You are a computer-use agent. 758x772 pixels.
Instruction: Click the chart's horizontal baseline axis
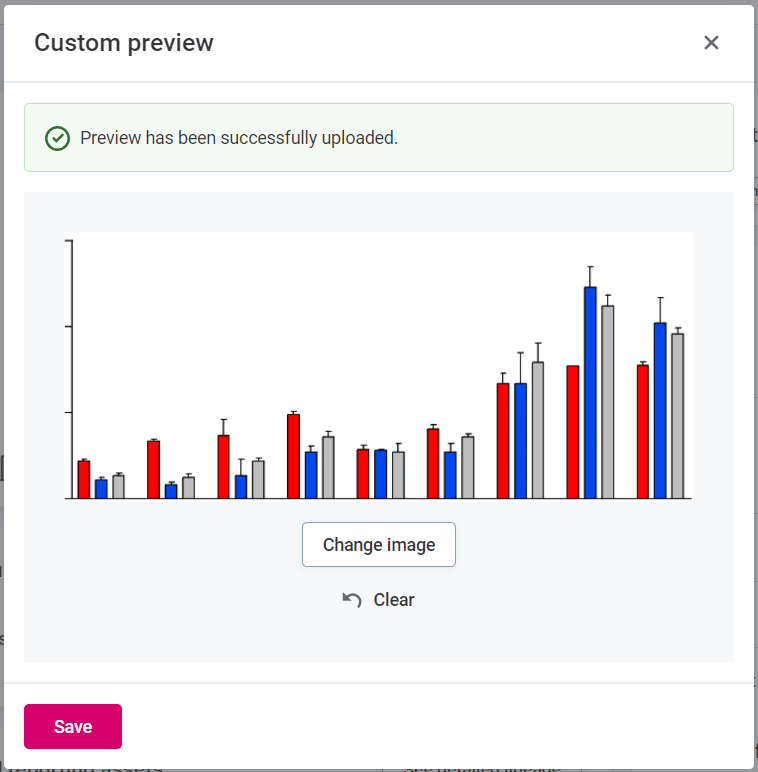click(378, 498)
